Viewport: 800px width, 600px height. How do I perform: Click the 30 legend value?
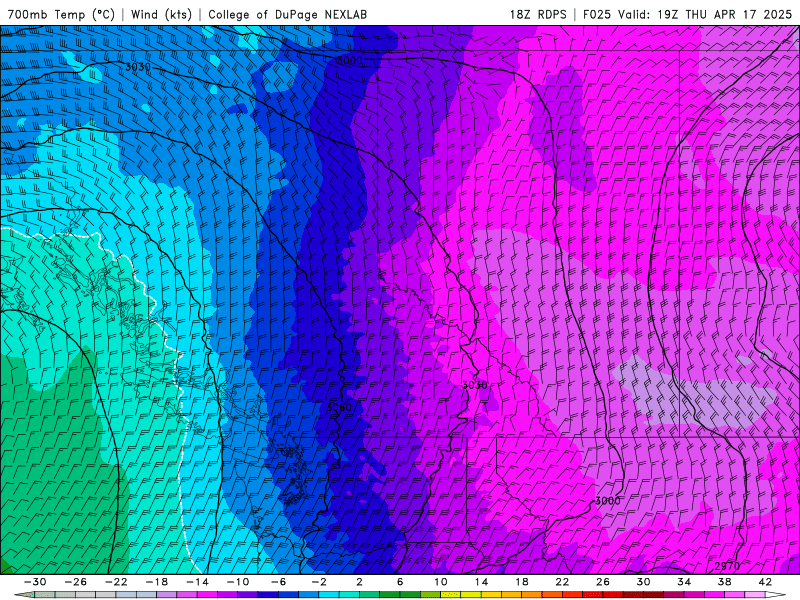click(x=643, y=582)
